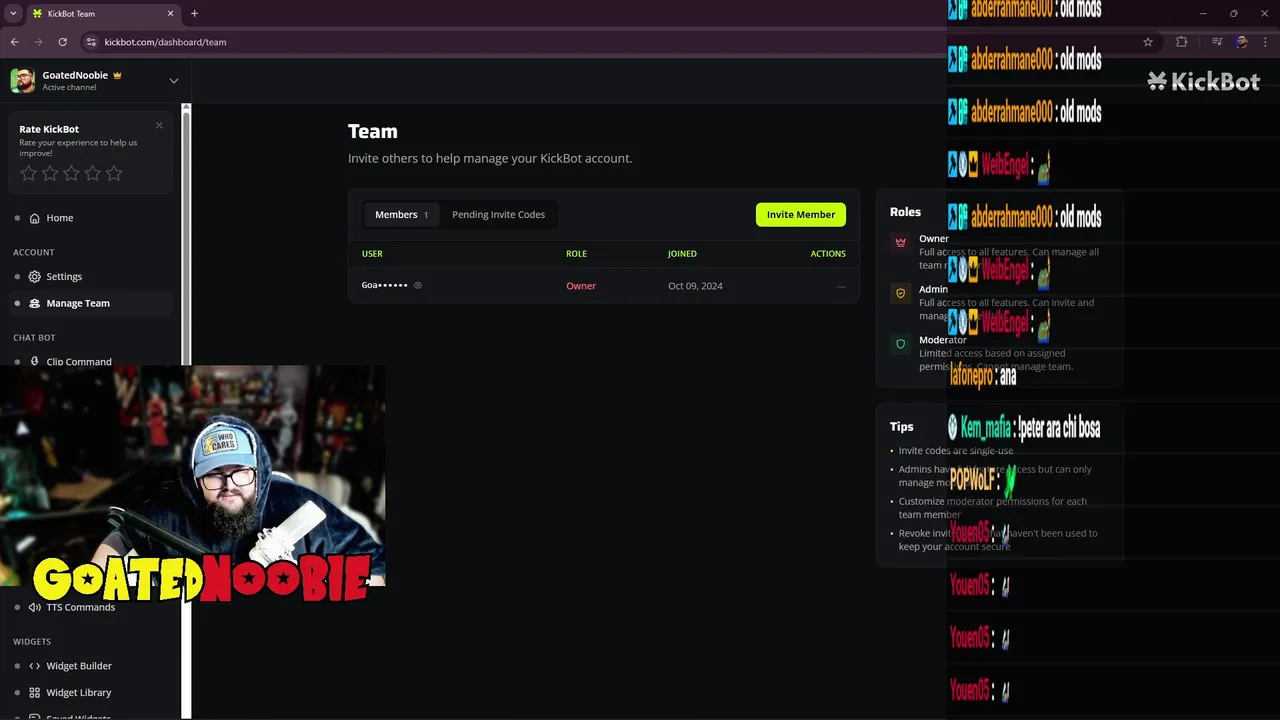Open the Chrome profile avatar
1280x720 pixels.
point(1241,42)
